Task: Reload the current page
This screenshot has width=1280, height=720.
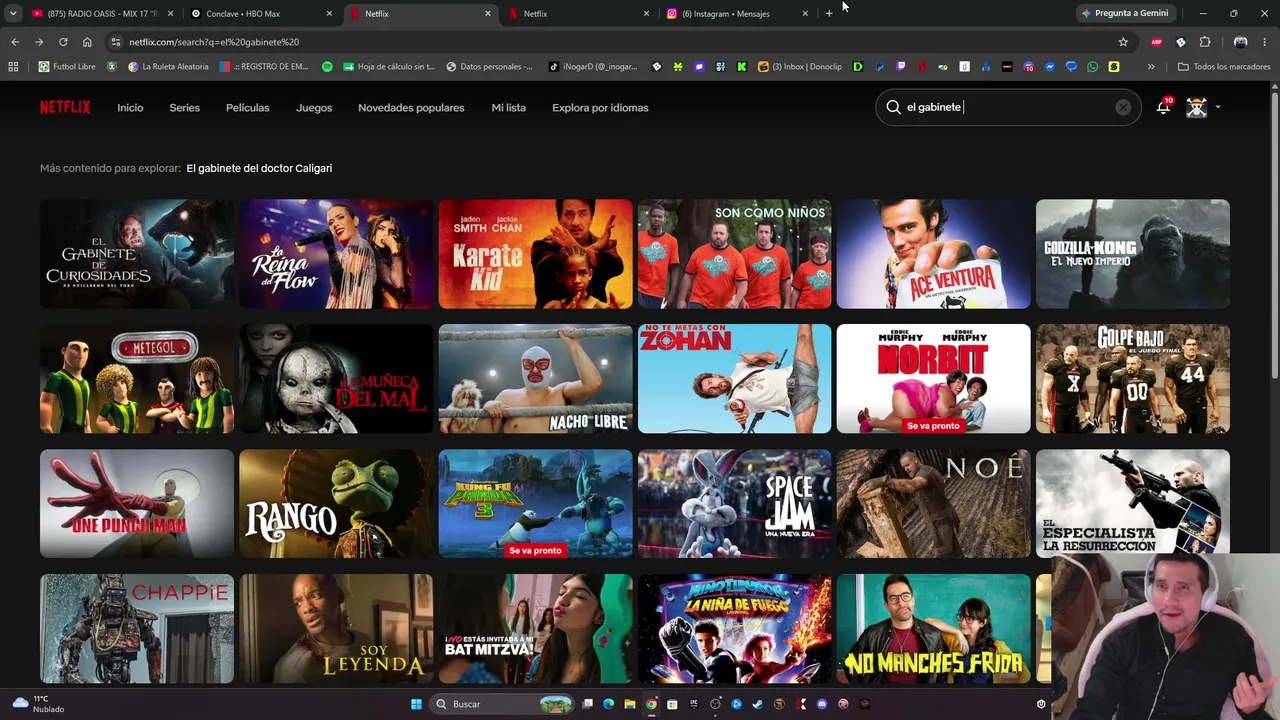Action: coord(63,42)
